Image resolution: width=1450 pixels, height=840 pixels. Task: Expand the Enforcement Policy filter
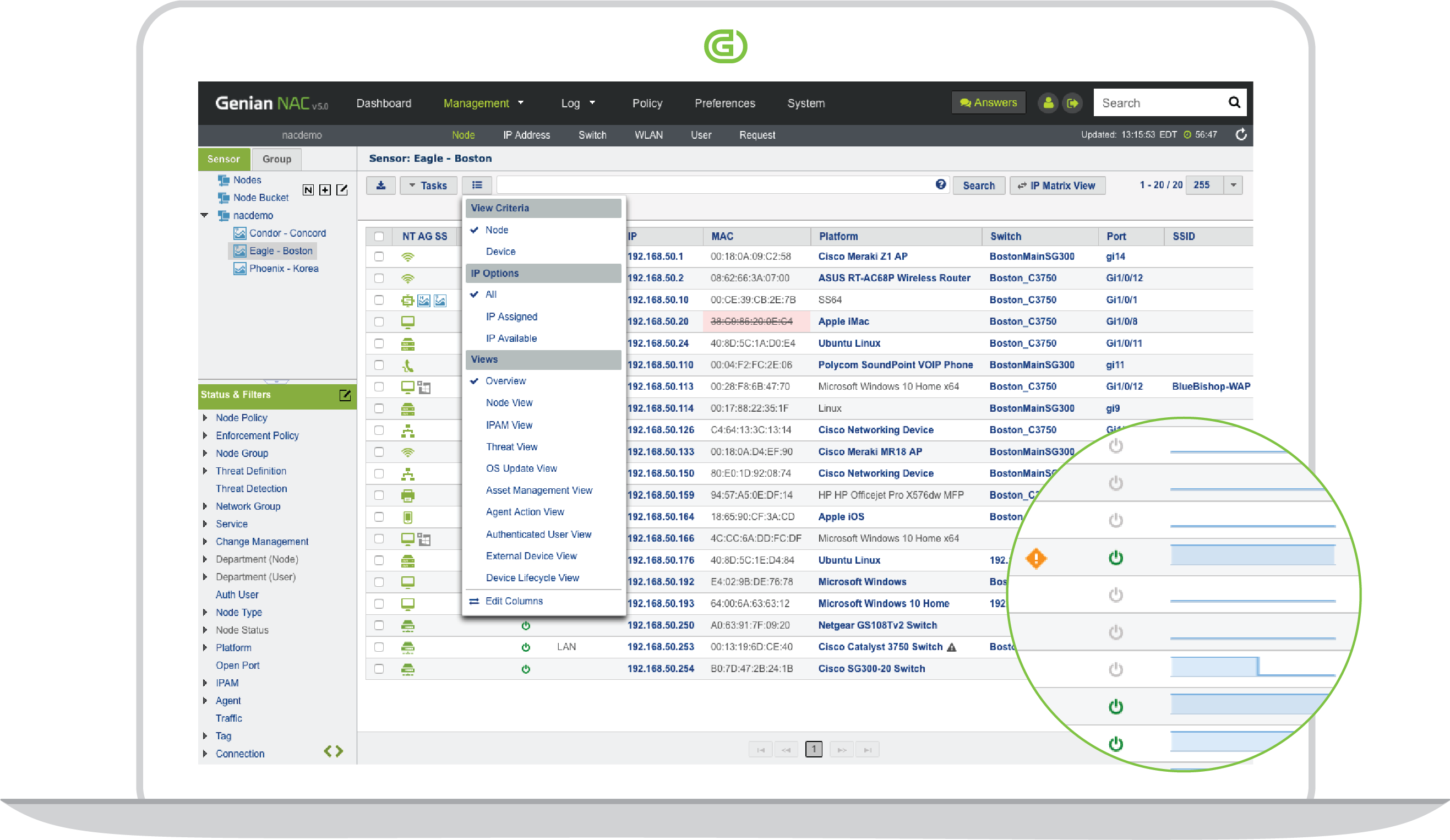click(x=205, y=436)
